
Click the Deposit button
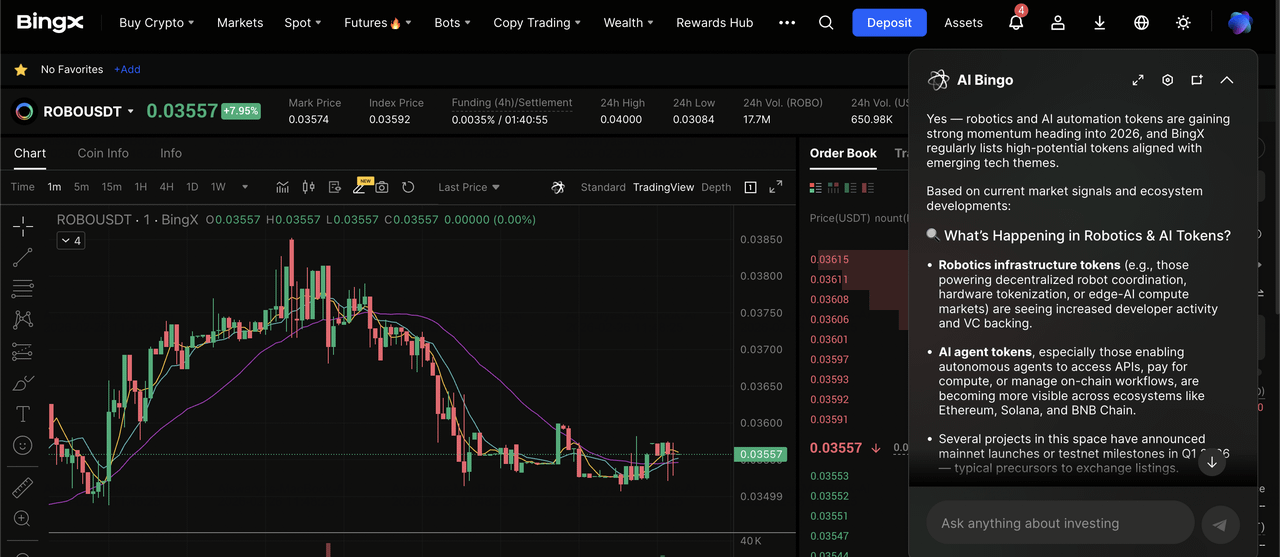(889, 22)
